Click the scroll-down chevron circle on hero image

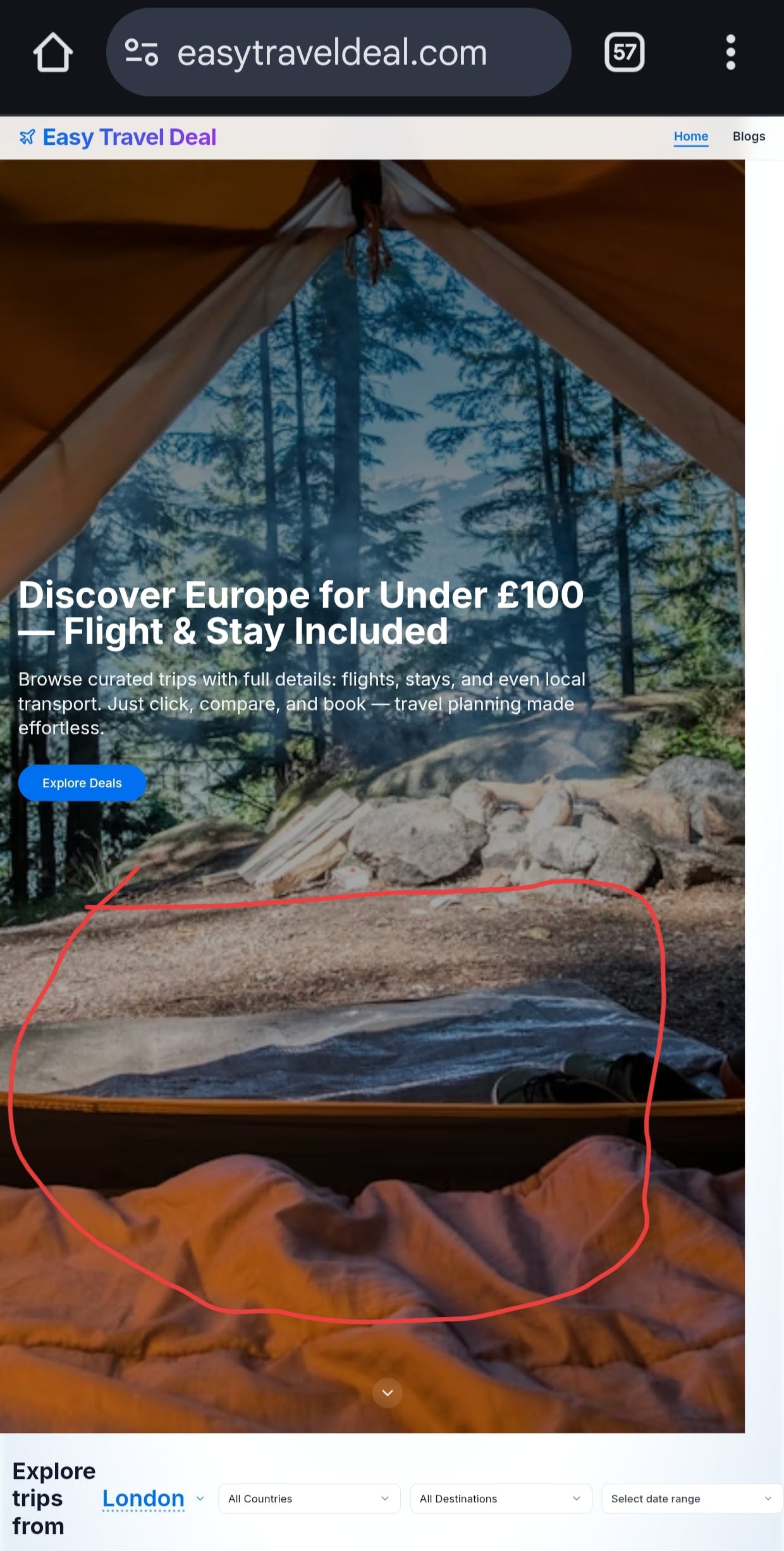(x=388, y=1392)
